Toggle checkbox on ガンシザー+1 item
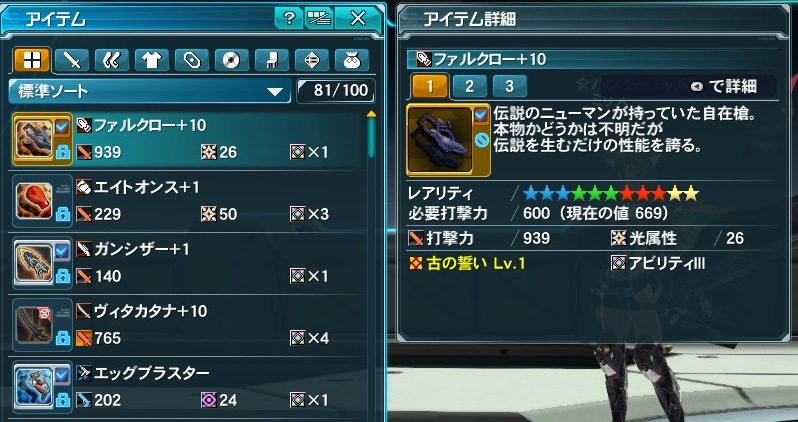The image size is (798, 422). click(x=62, y=251)
